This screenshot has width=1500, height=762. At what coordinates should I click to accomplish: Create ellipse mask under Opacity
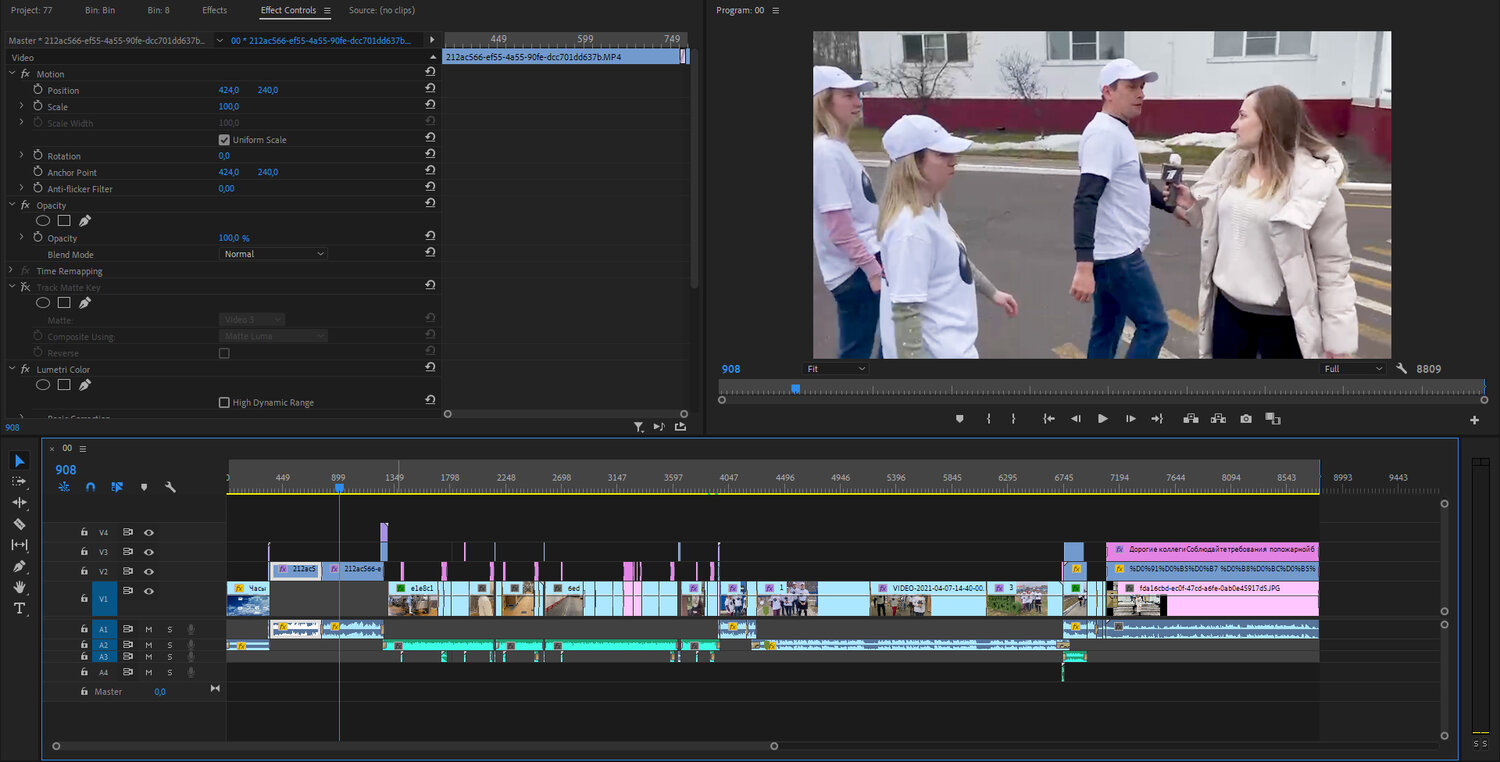43,220
